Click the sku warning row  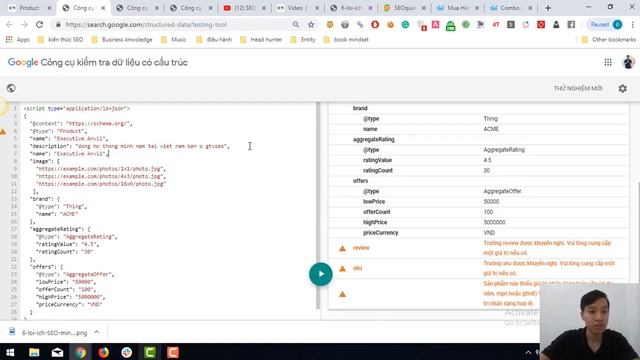click(x=478, y=268)
